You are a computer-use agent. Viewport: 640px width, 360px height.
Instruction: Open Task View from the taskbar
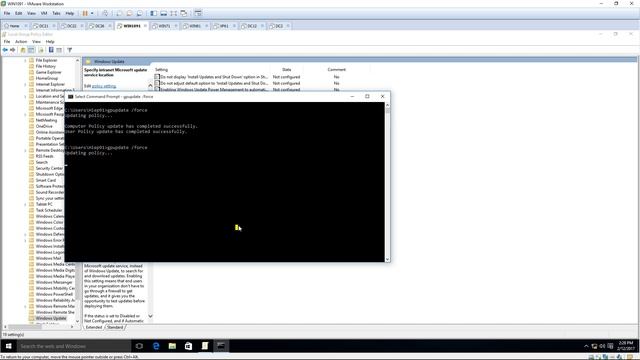coord(139,346)
